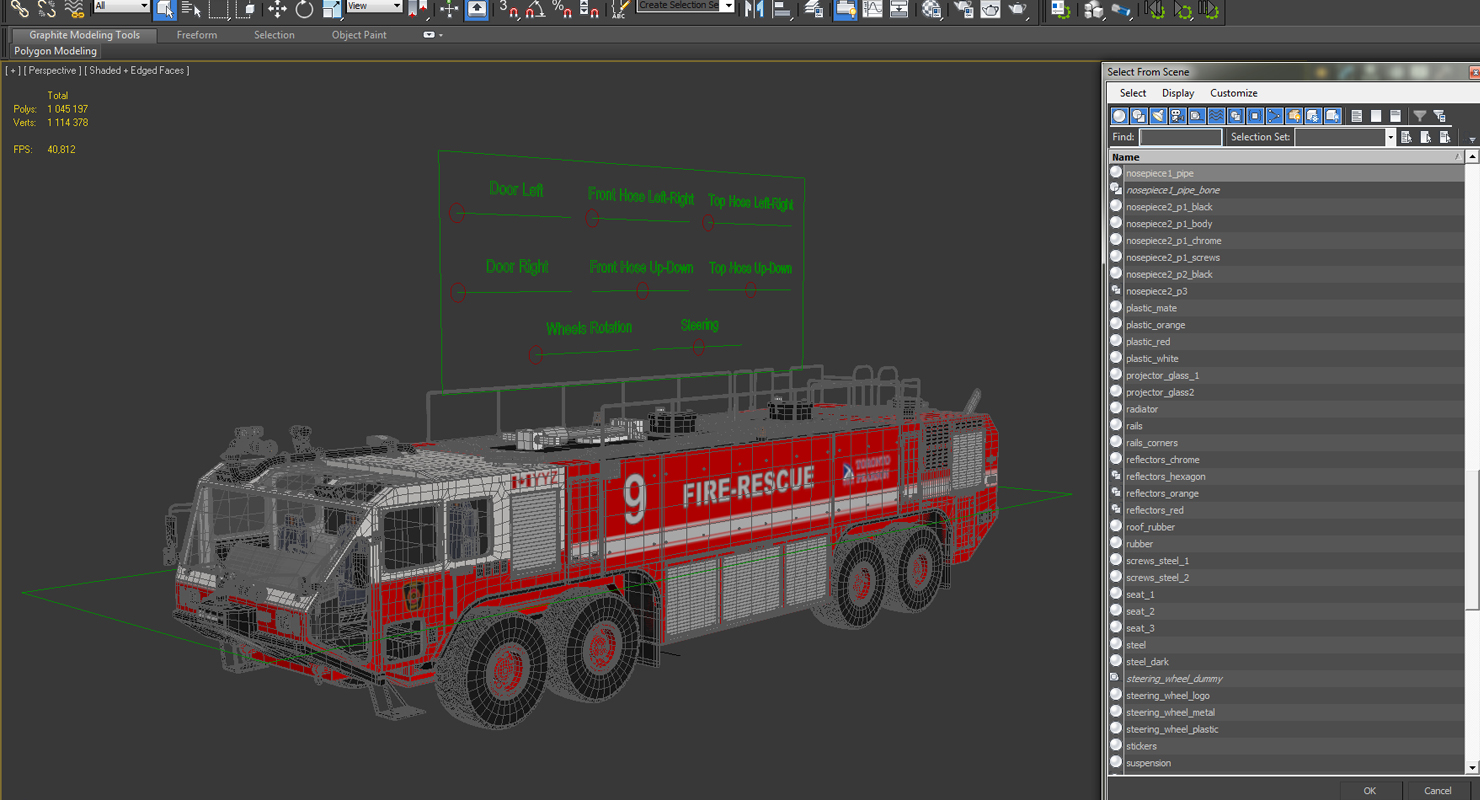Toggle Display Shapes filter
This screenshot has height=800, width=1480.
pyautogui.click(x=1138, y=116)
